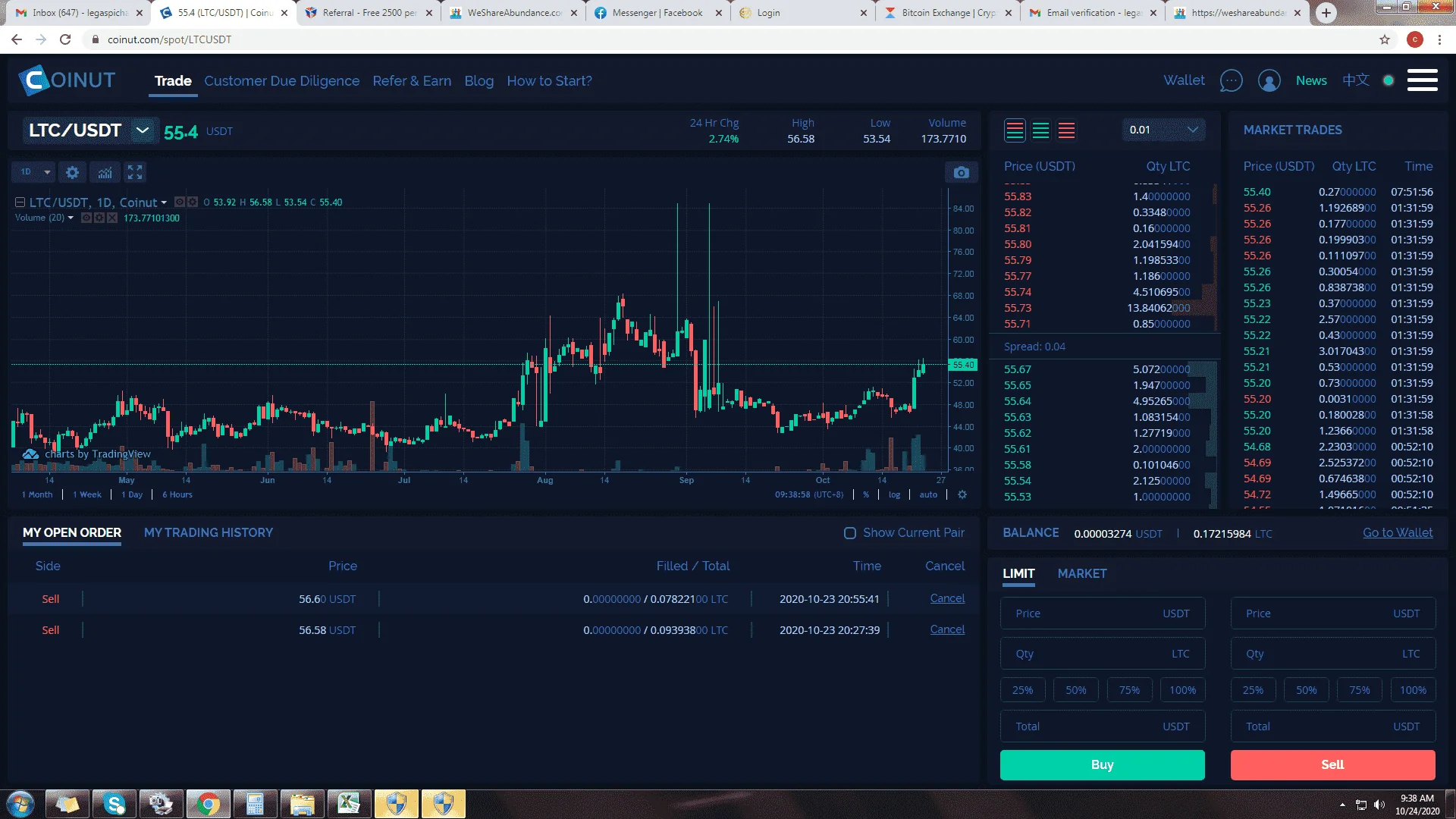The image size is (1456, 819).
Task: Set chart range to 6 Hours
Action: coord(177,494)
